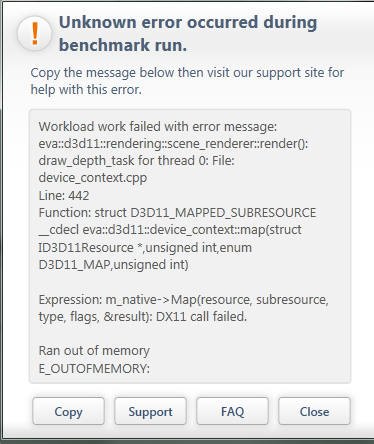The width and height of the screenshot is (374, 444).
Task: Click the 'device_context.cpp' file name text
Action: click(x=93, y=178)
